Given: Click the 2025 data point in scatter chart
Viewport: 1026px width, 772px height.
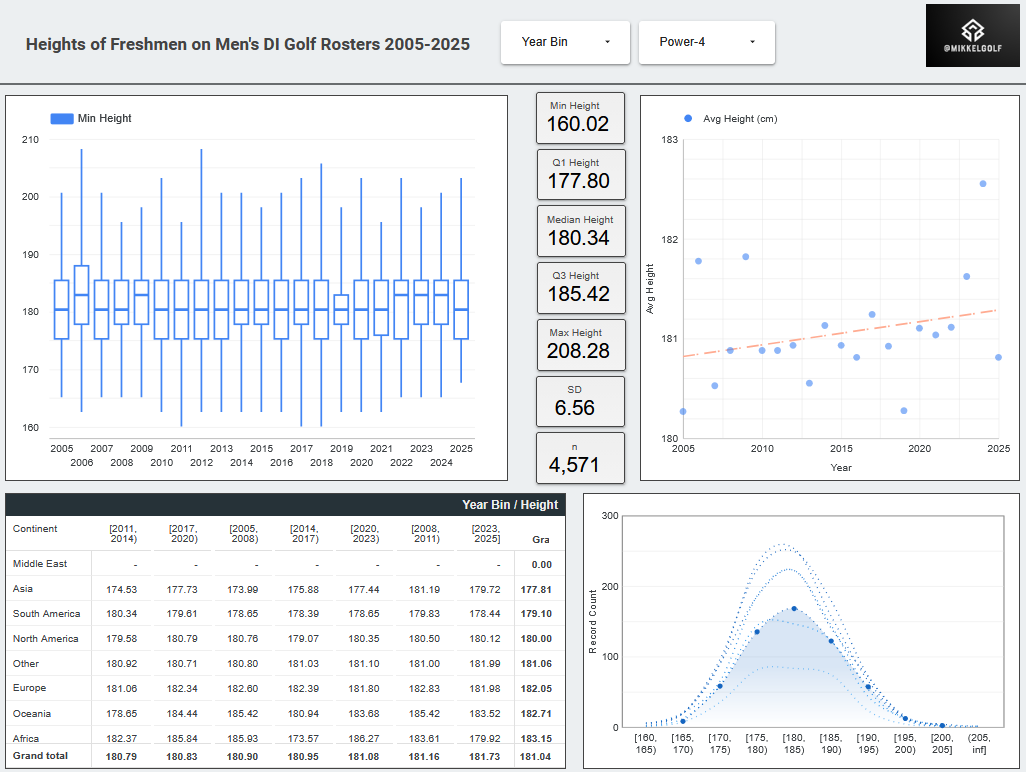Looking at the screenshot, I should [999, 357].
